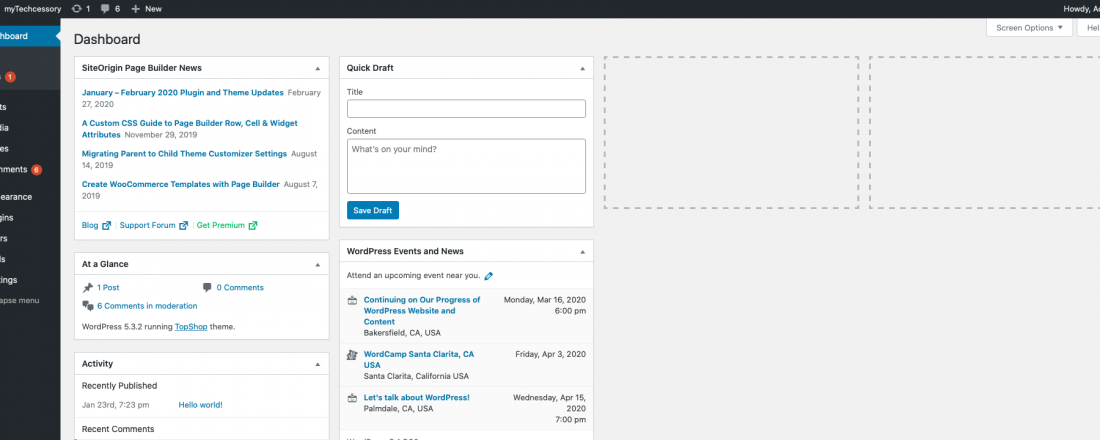This screenshot has height=440, width=1100.
Task: Click the meetup icon for Bakersfield event
Action: pos(353,300)
